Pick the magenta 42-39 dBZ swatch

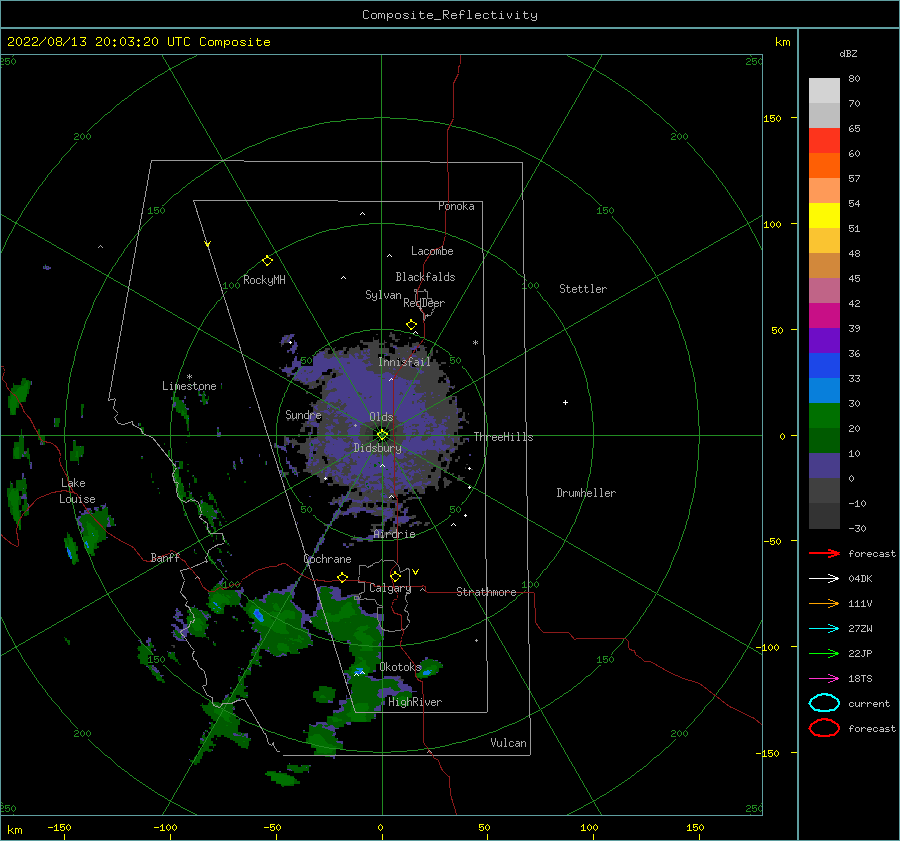[824, 316]
